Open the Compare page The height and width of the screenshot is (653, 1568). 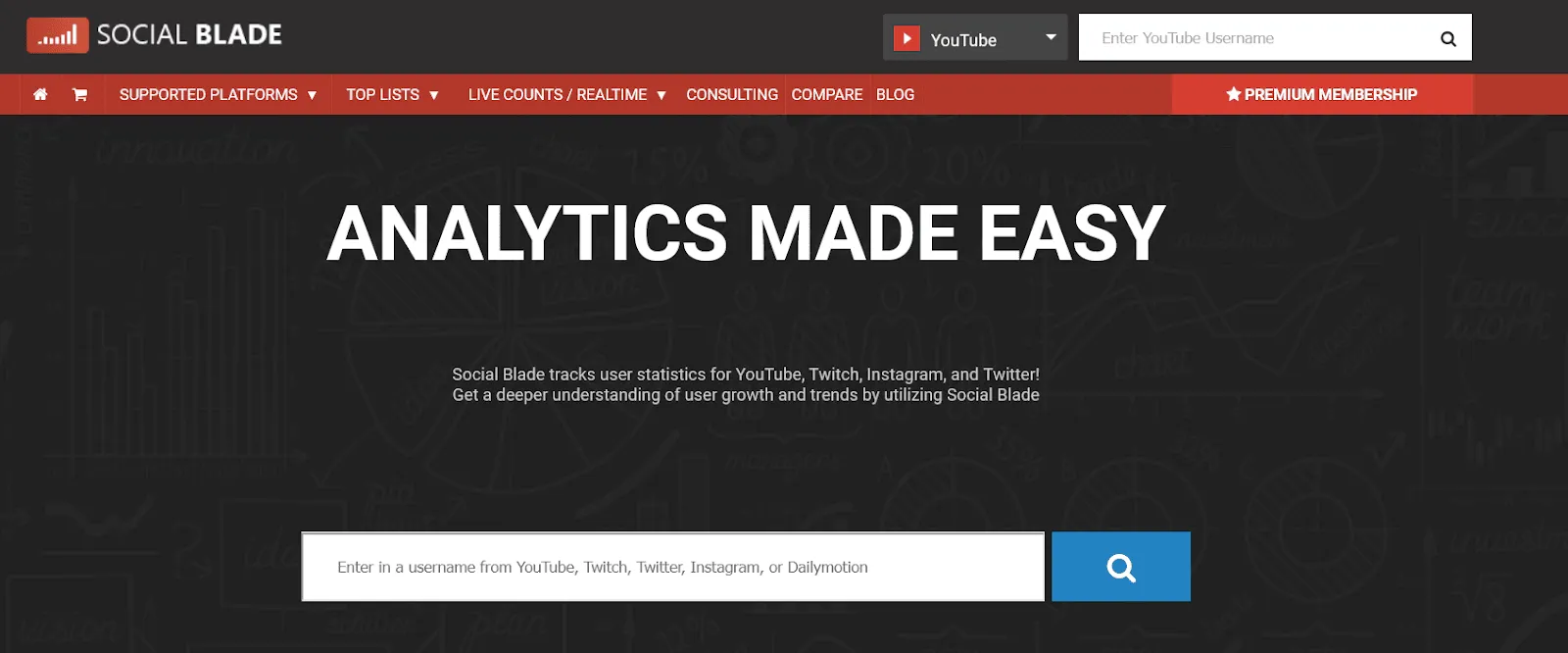click(x=827, y=94)
